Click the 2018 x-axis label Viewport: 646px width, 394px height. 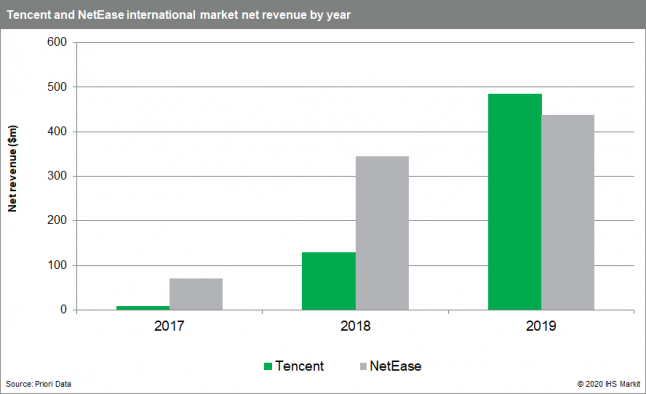355,326
